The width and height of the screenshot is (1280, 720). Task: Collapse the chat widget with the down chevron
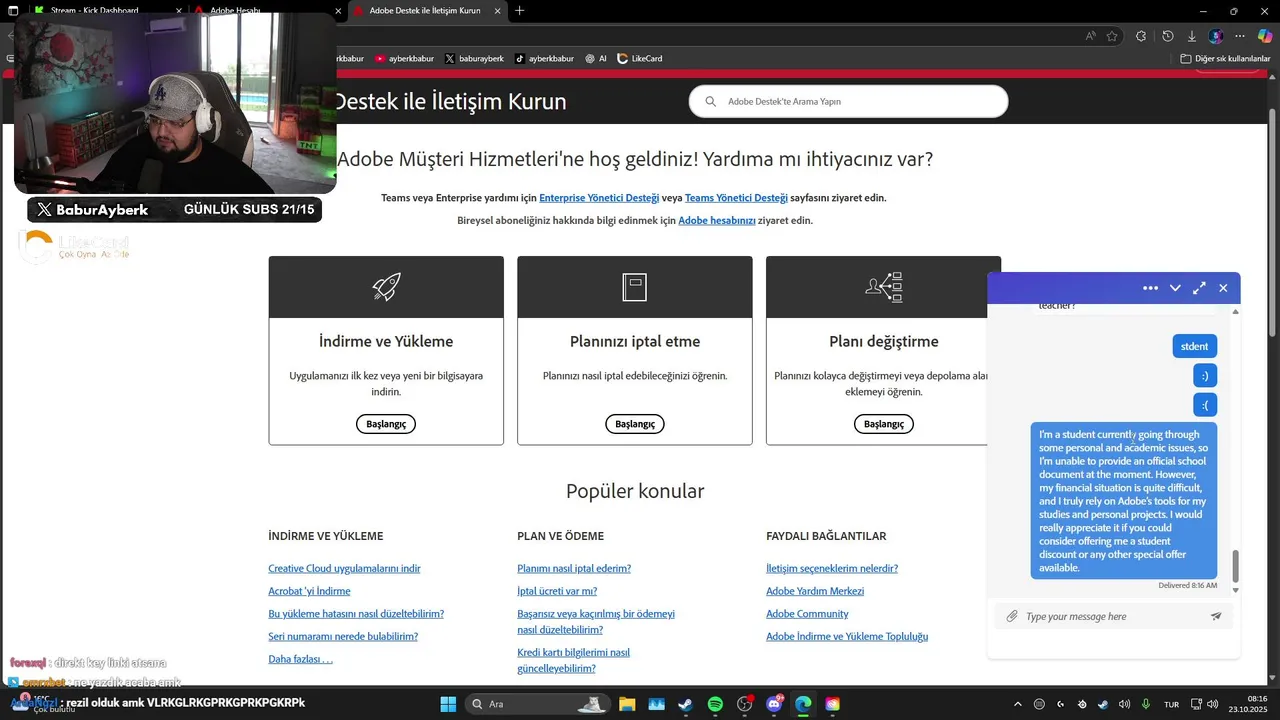click(1175, 288)
